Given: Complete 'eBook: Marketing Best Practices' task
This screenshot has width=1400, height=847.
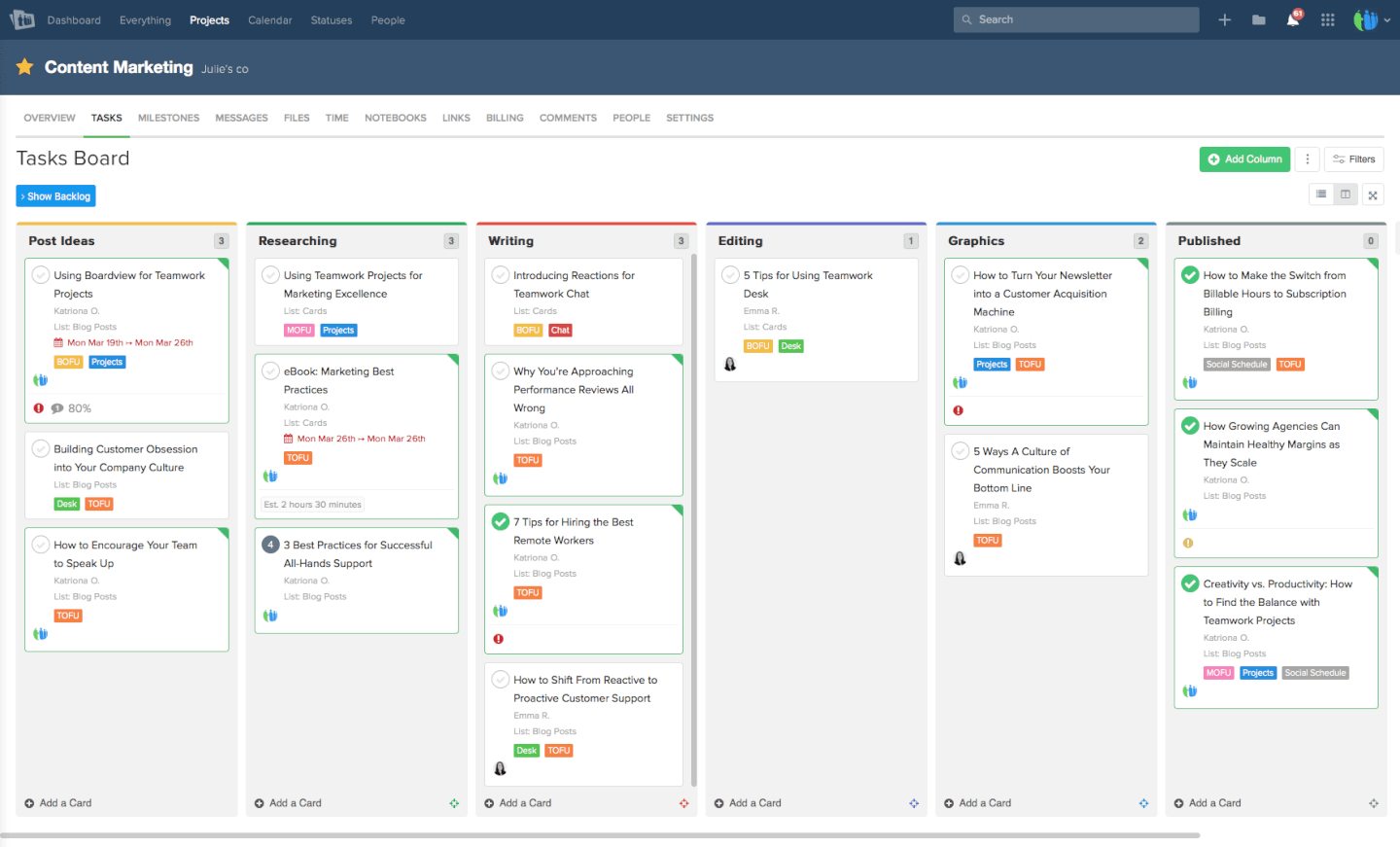Looking at the screenshot, I should [x=271, y=371].
